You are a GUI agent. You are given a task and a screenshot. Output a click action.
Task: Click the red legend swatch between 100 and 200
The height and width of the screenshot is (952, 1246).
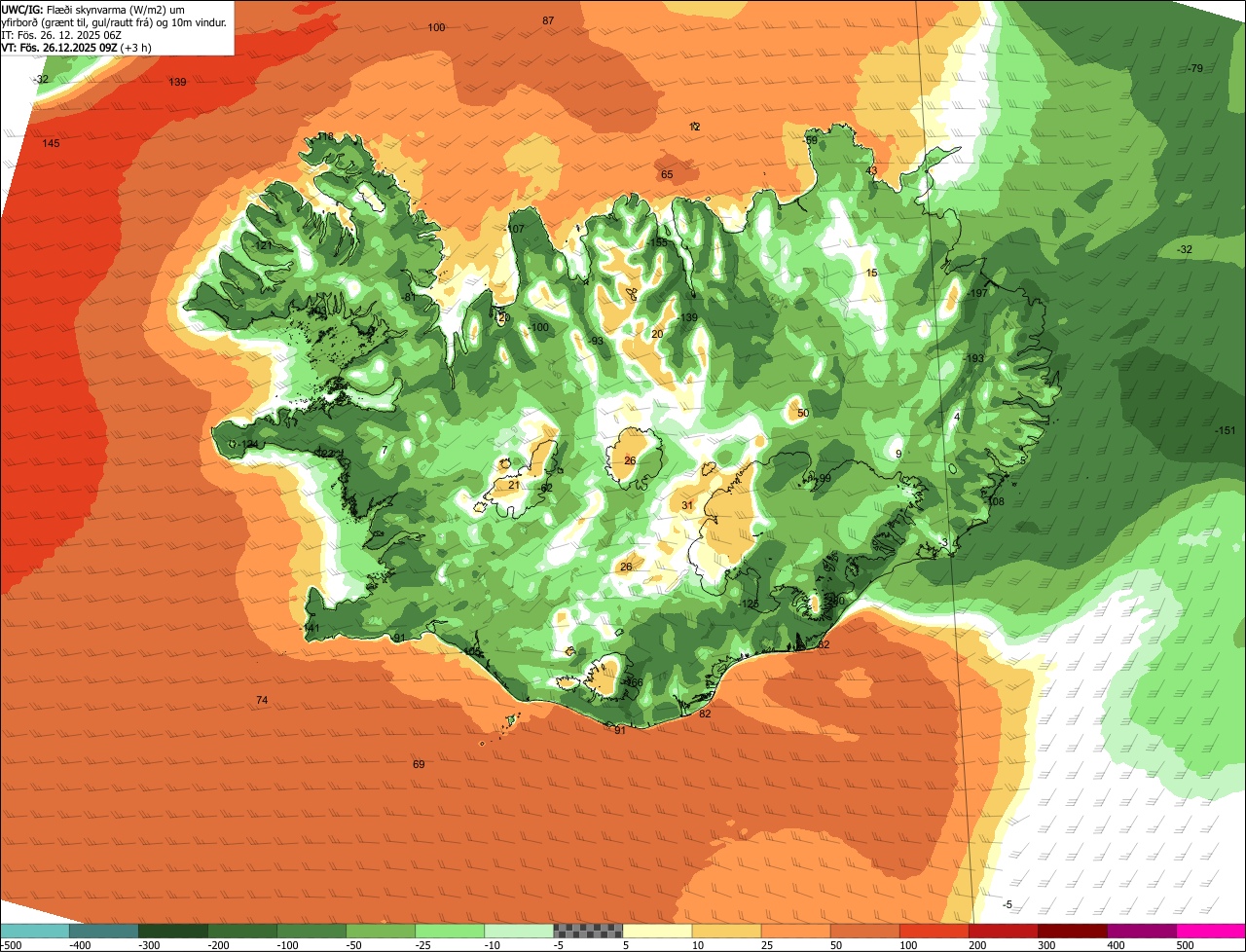click(x=934, y=931)
